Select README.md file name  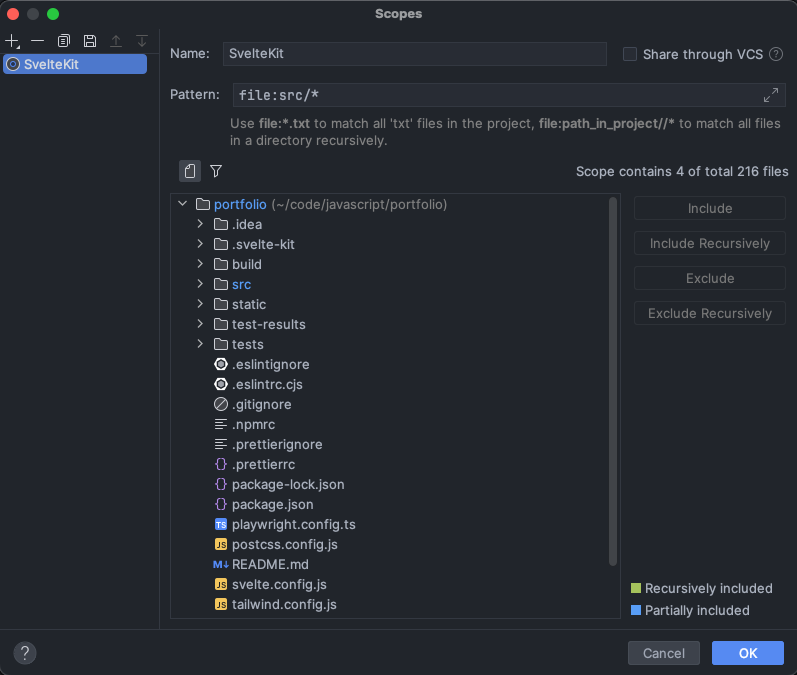click(x=270, y=565)
